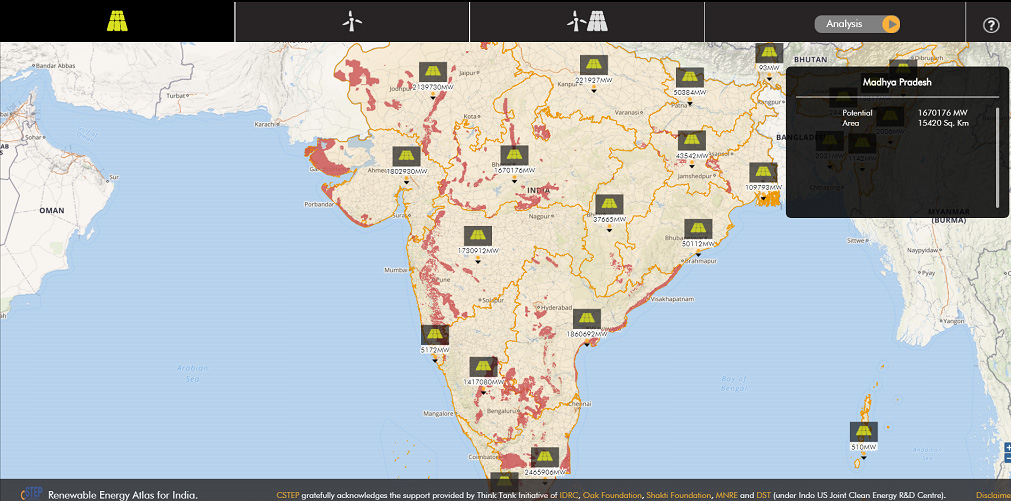Select the 221927MW solar icon near Kanpur
This screenshot has height=501, width=1011.
coord(593,67)
